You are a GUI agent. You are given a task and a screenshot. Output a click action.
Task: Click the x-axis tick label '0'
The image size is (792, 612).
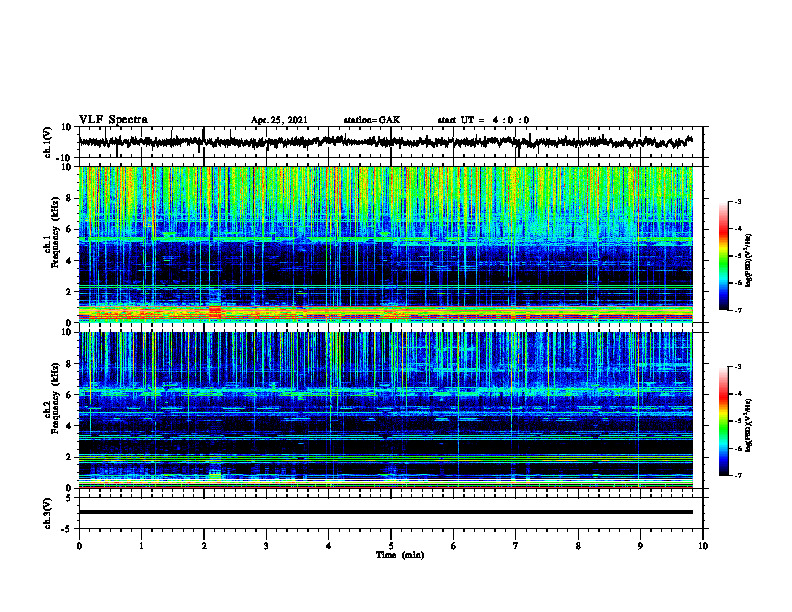tap(79, 546)
